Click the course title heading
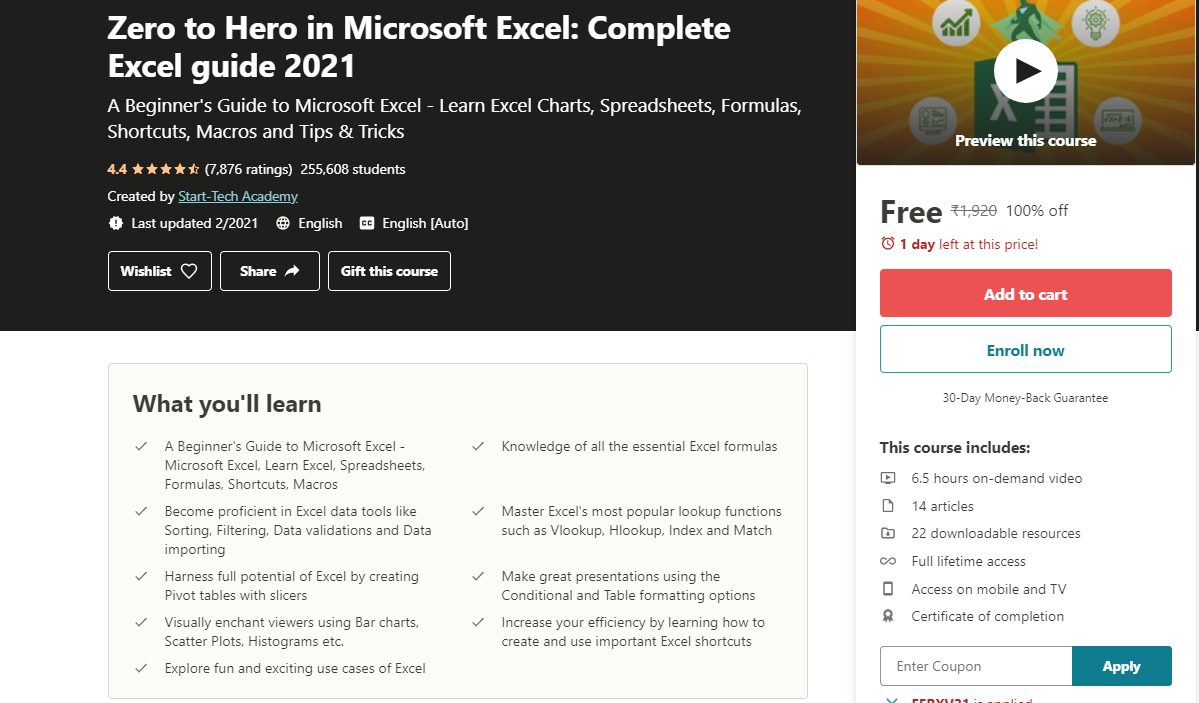 coord(419,47)
